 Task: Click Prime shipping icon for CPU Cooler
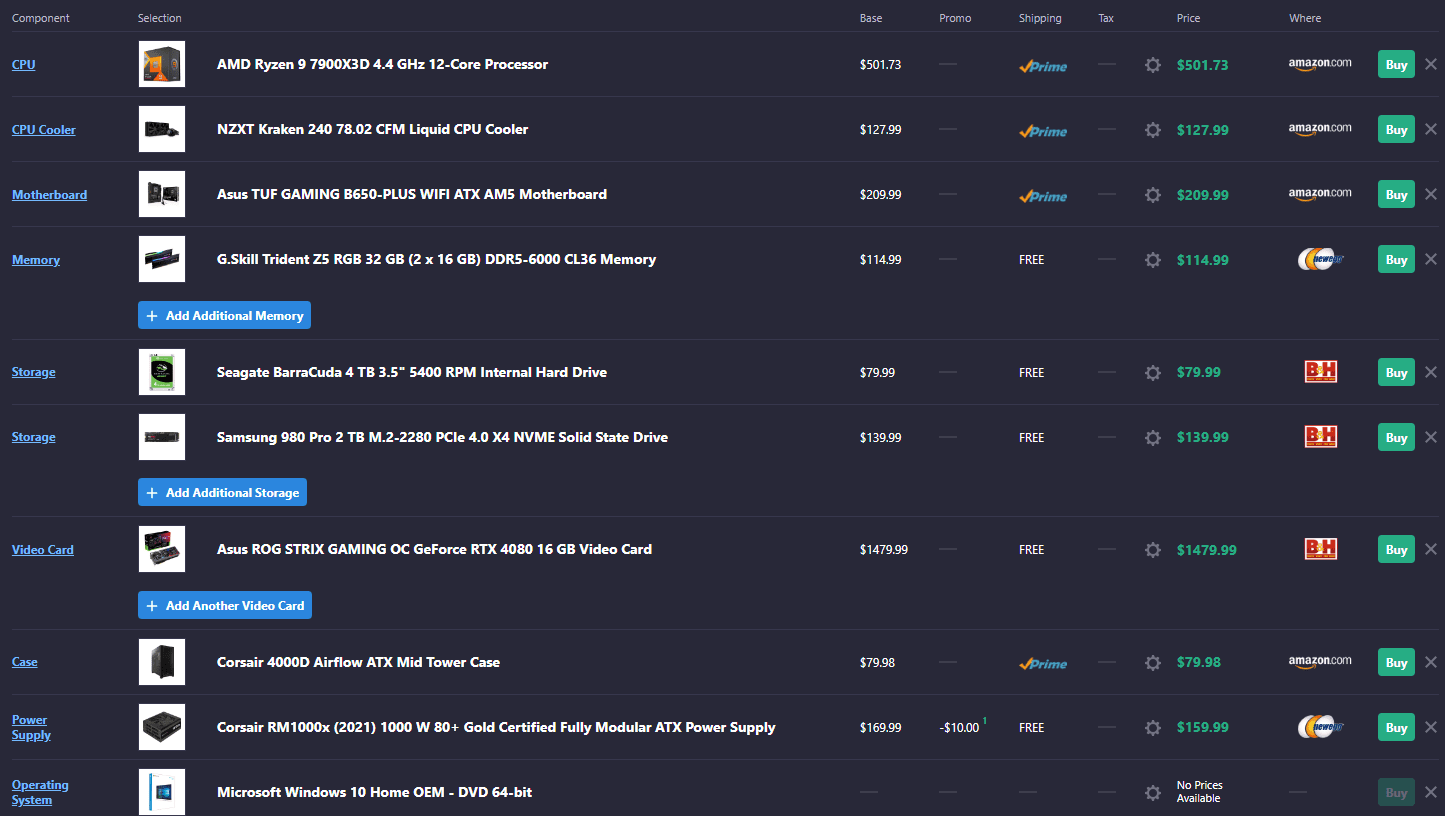coord(1043,131)
